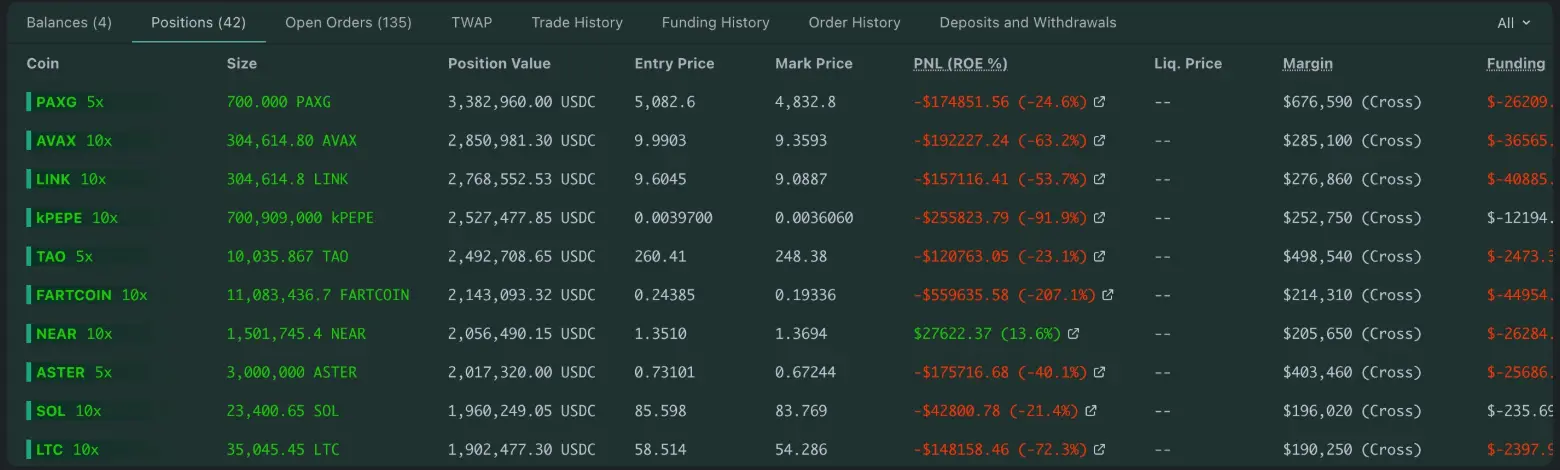The width and height of the screenshot is (1560, 470).
Task: Open share icon for FARTCOIN PNL
Action: point(1107,295)
